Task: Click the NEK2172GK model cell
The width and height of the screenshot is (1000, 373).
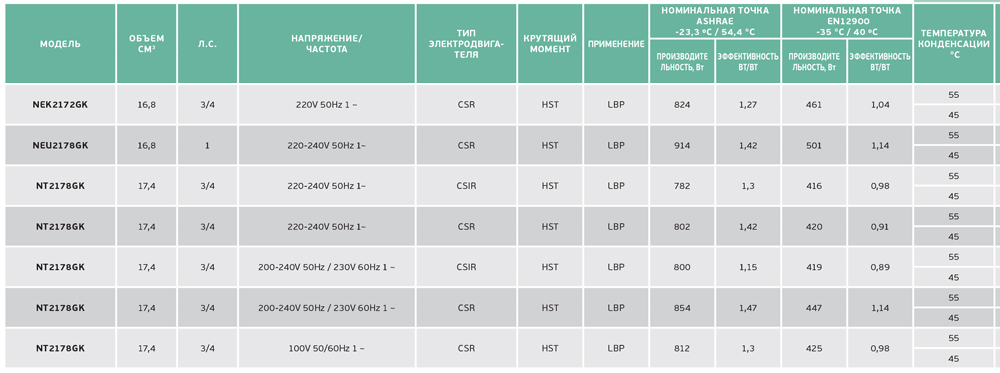Action: click(x=61, y=105)
